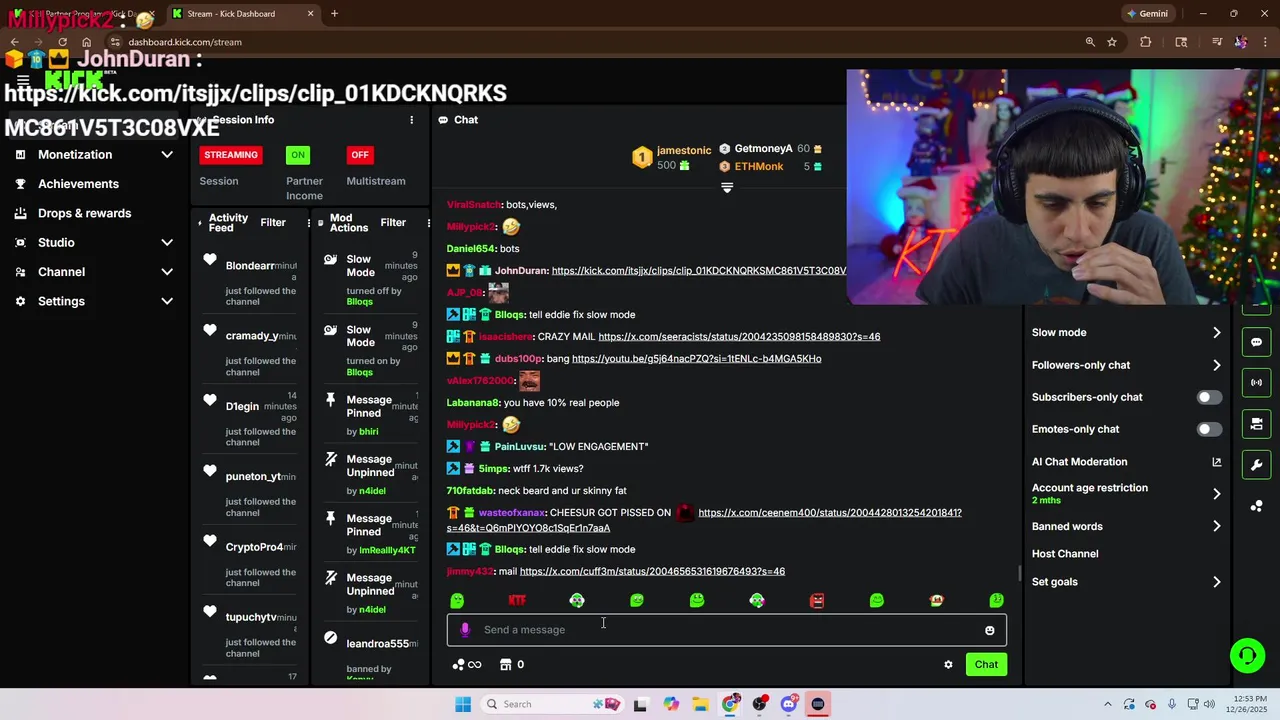Click the Activity Feed Filter button

[273, 223]
